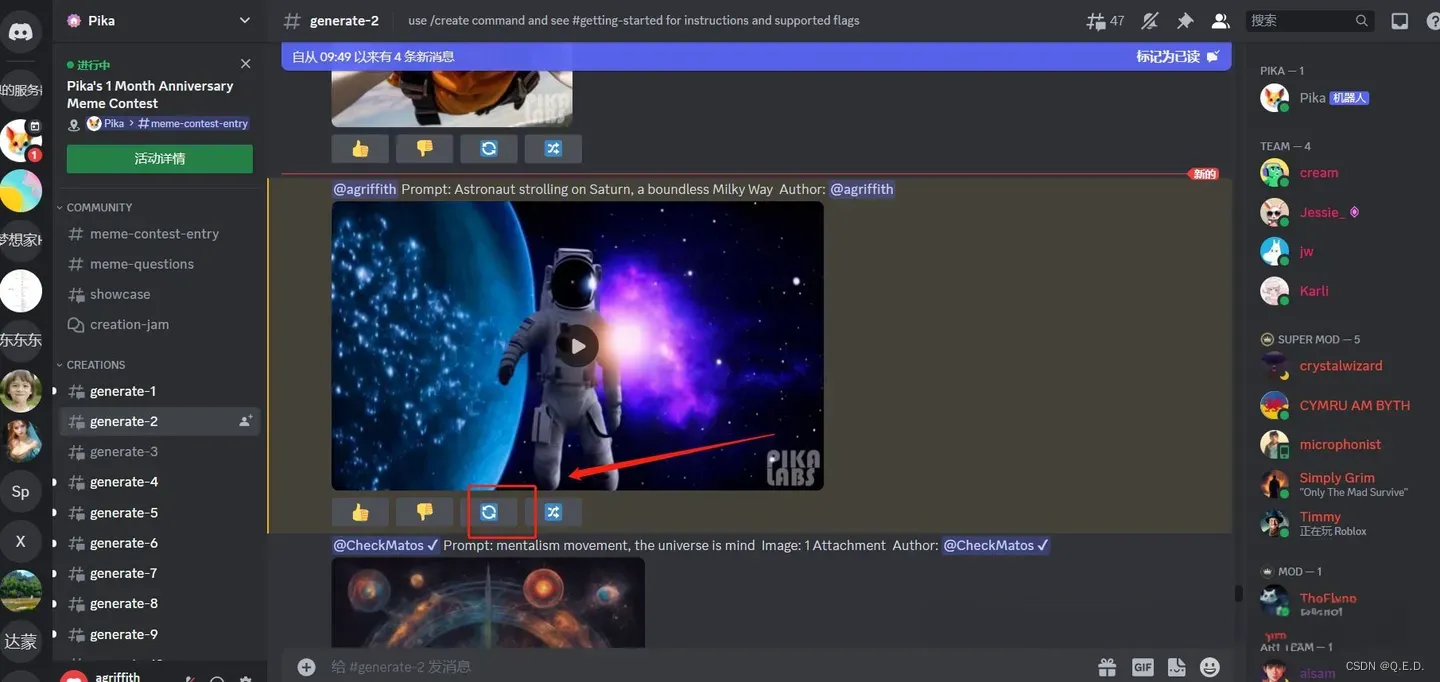Click regenerate icon under top video
1440x682 pixels.
tap(489, 148)
